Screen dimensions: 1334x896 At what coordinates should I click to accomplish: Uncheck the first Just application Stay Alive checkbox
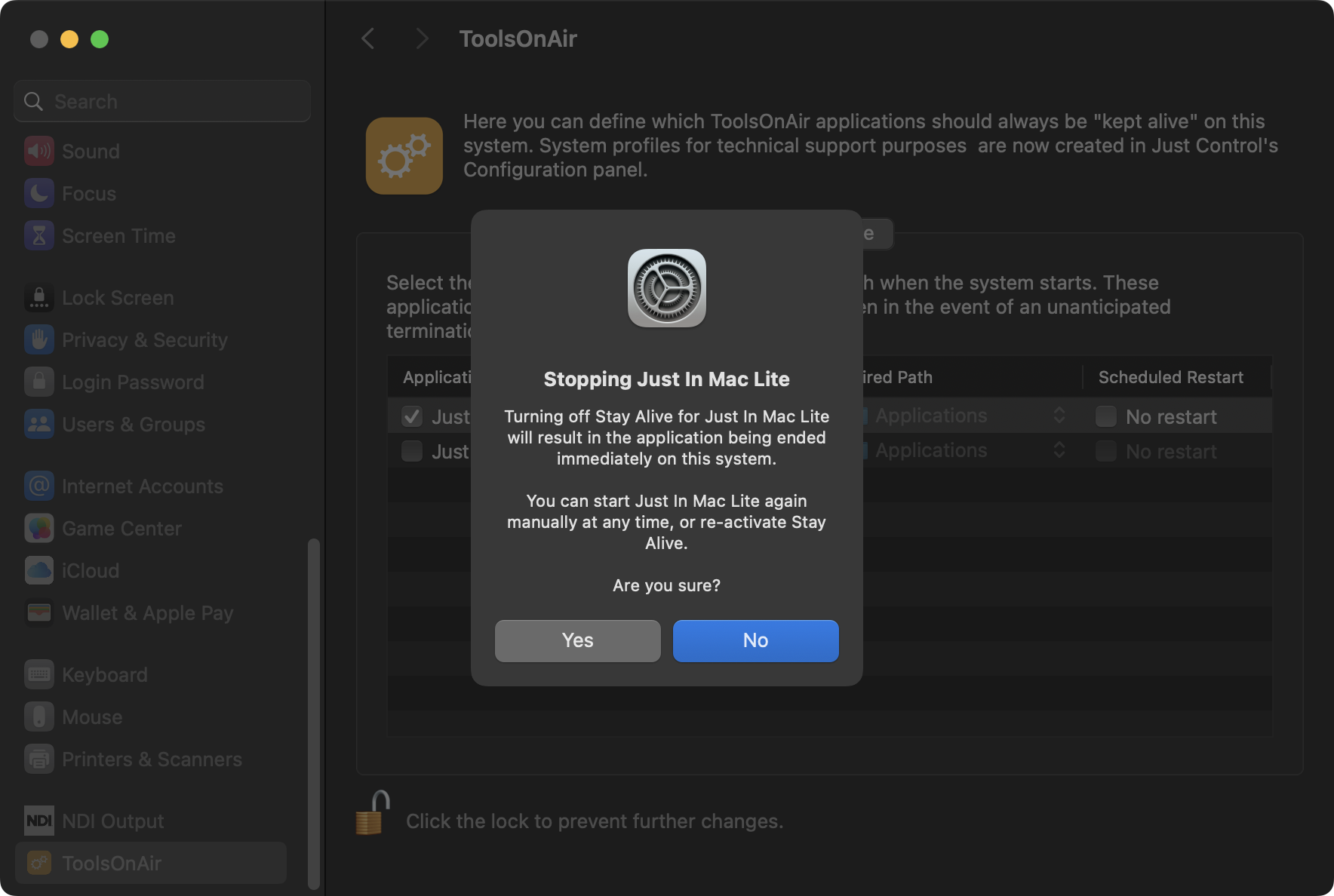point(412,416)
